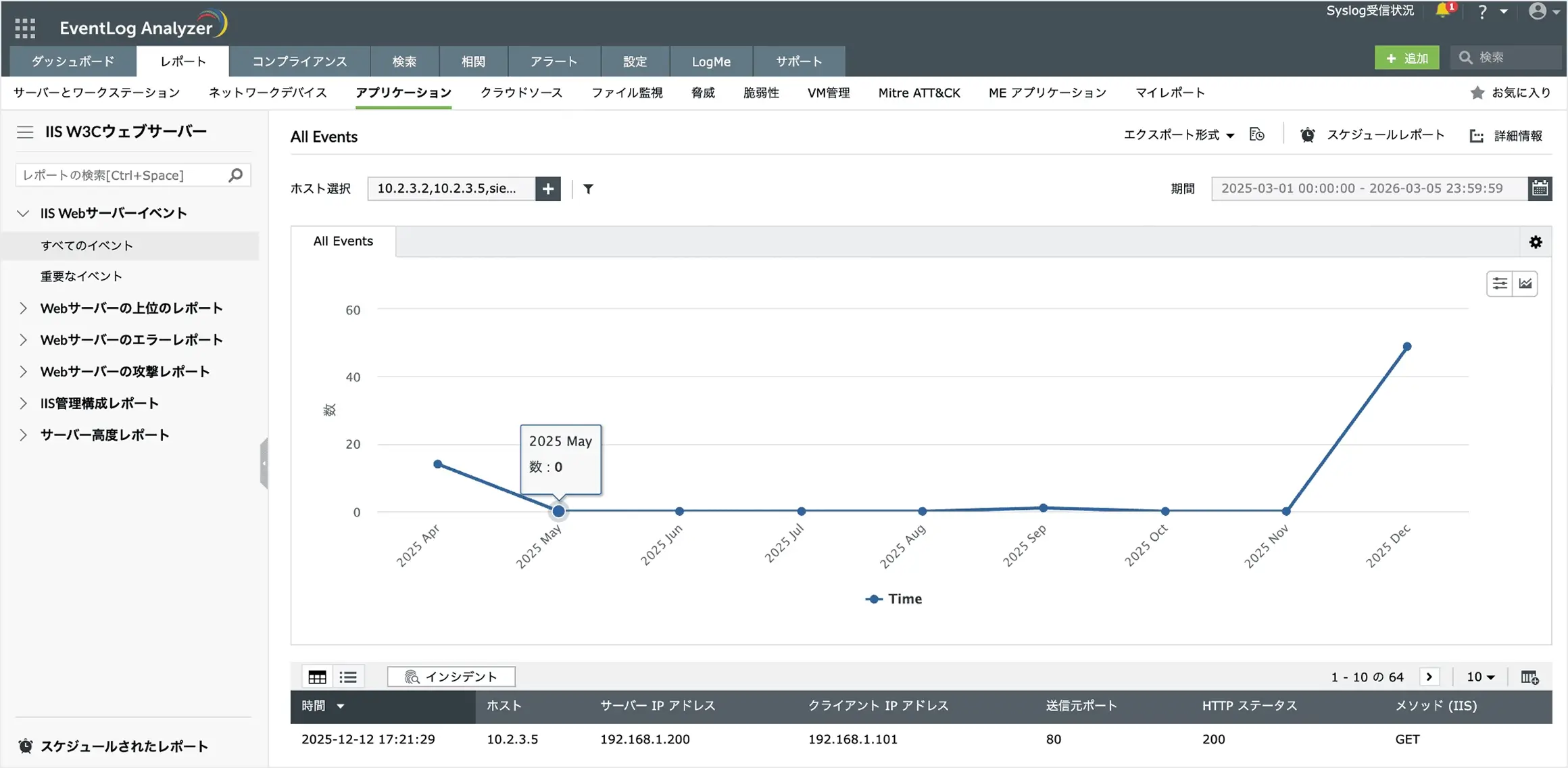The width and height of the screenshot is (1568, 768).
Task: Open the host filter funnel icon
Action: pos(588,189)
